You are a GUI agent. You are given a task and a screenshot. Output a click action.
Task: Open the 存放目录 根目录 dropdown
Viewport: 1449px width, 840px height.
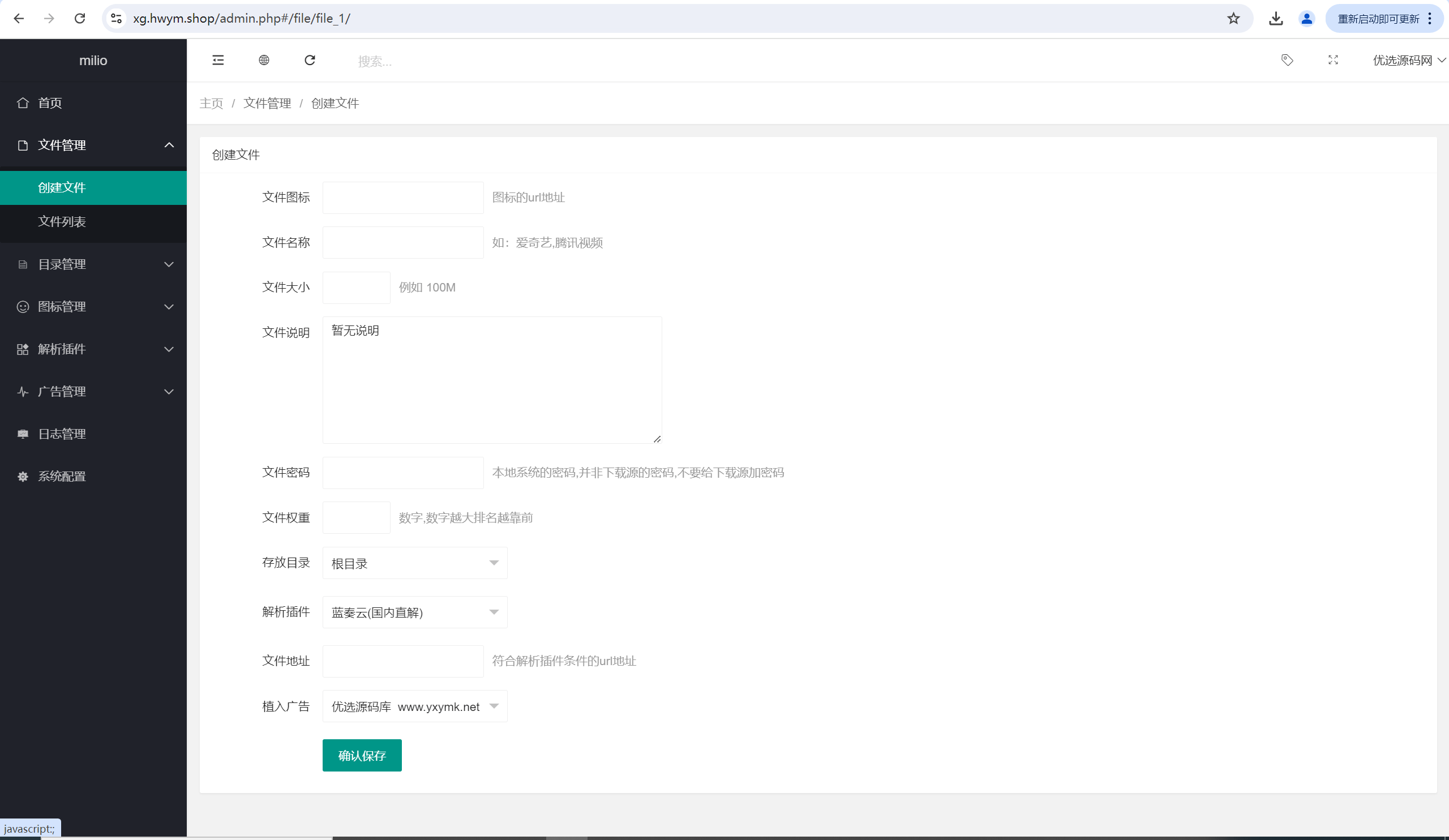tap(415, 563)
